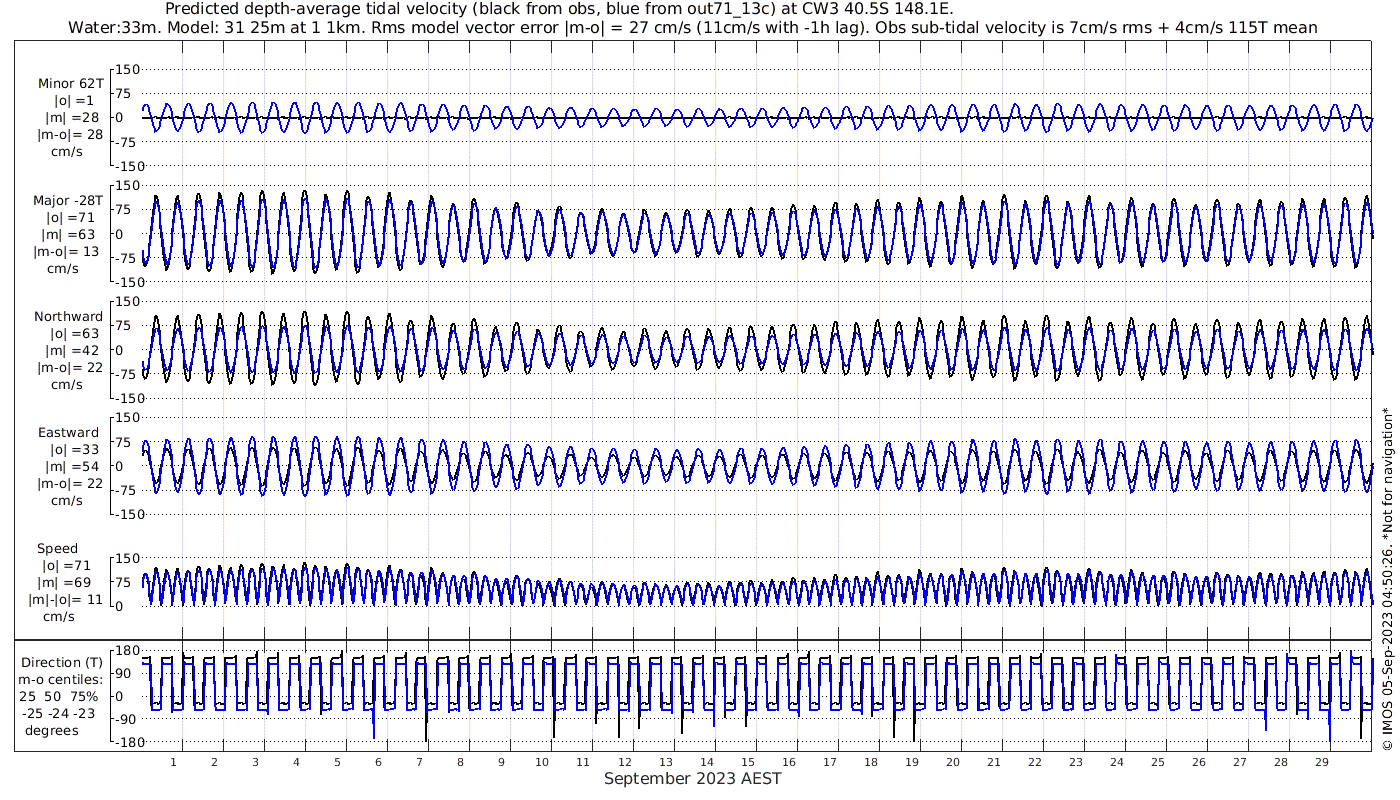Screen dimensions: 1400x800
Task: Click the 'm-o centiles:' label
Action: 62,679
